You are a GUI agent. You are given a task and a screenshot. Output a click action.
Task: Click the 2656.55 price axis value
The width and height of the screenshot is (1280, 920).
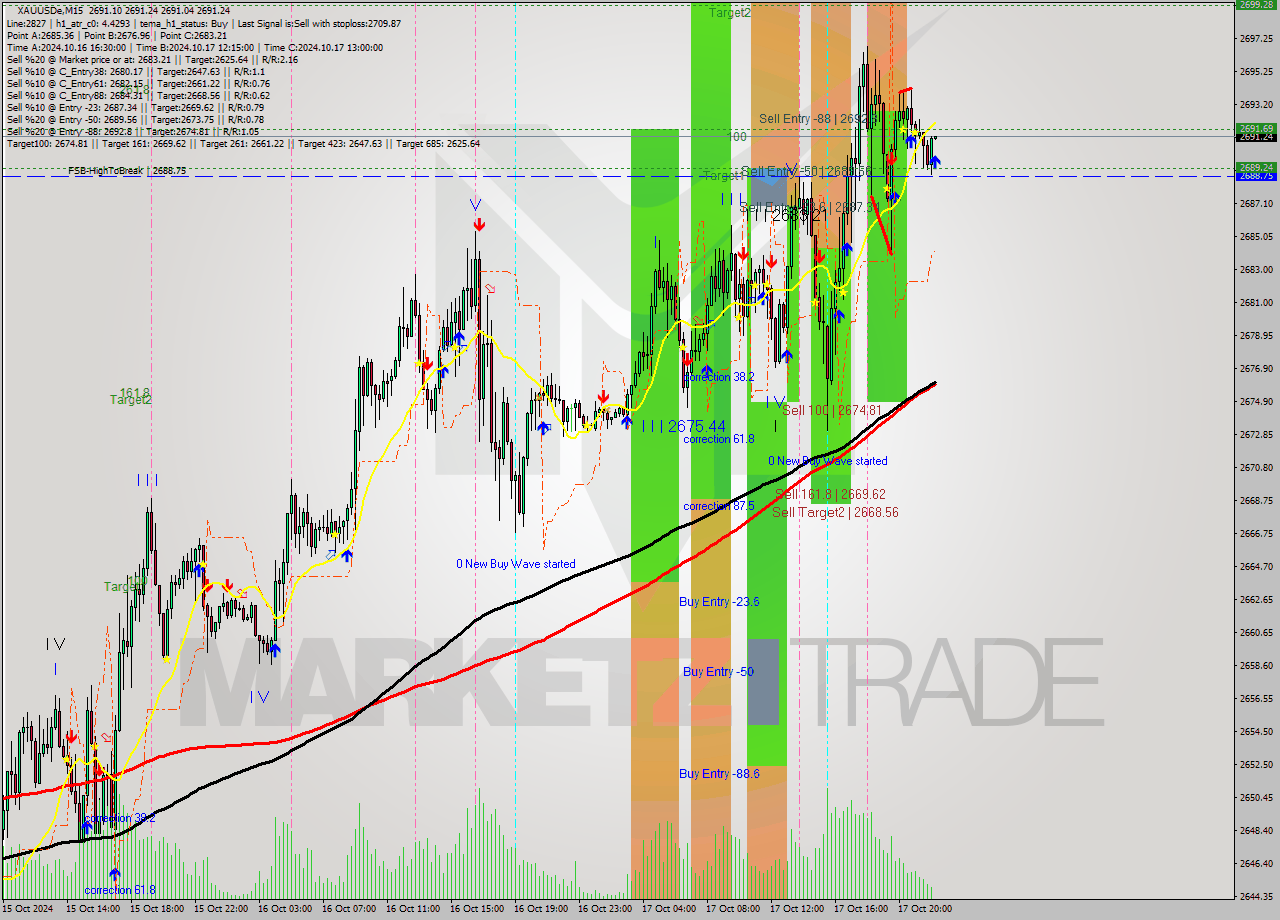[x=1256, y=698]
